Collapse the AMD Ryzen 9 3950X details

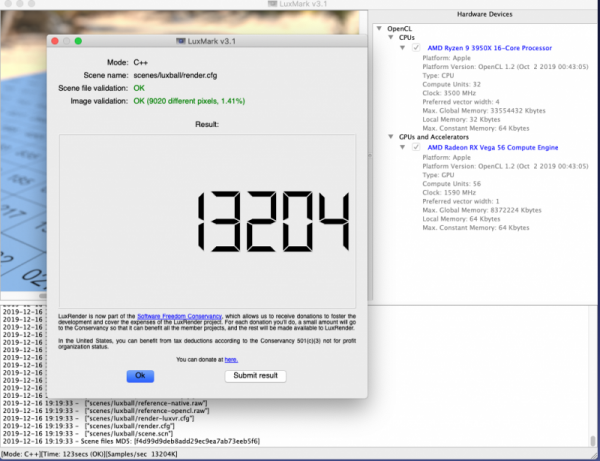(402, 48)
